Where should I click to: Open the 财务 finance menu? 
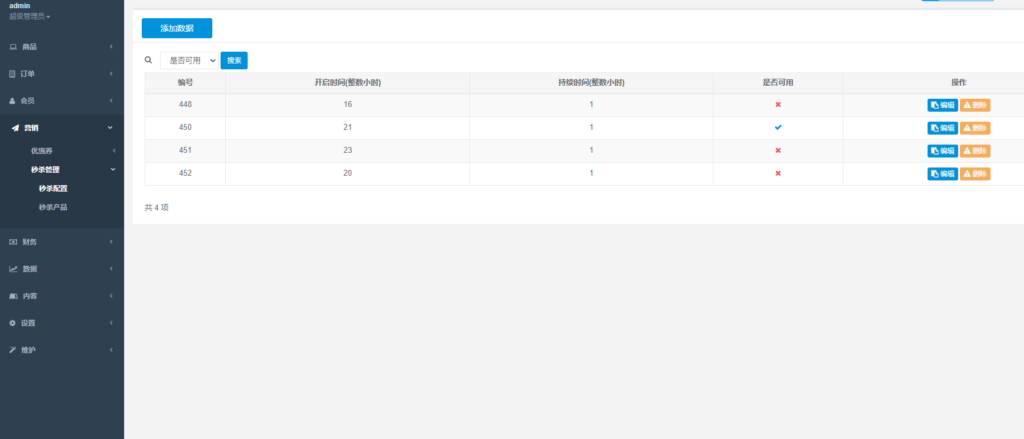30,242
